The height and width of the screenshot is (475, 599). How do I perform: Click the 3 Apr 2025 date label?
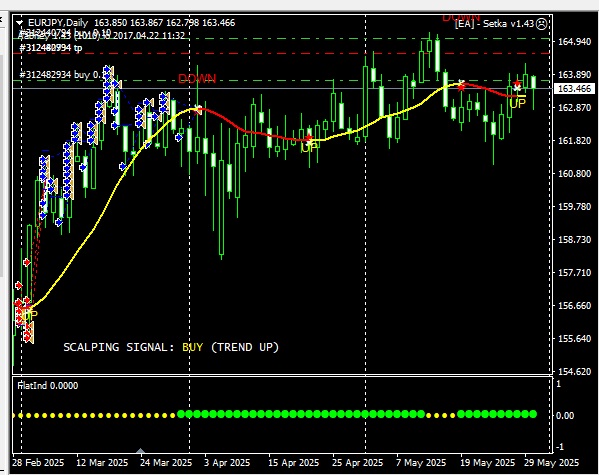pos(227,463)
